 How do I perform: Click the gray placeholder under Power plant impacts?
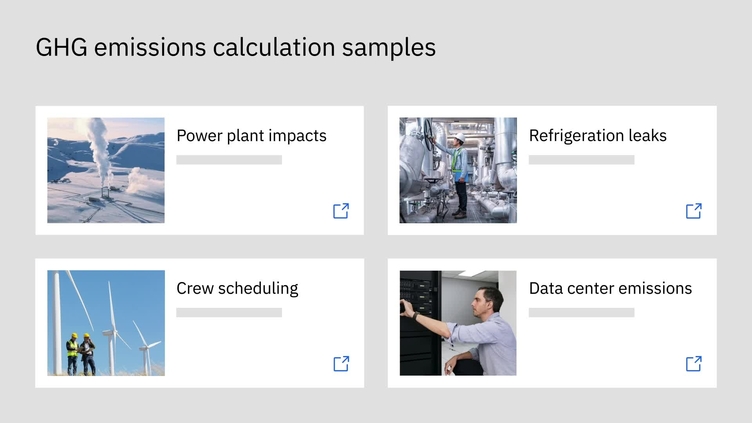pyautogui.click(x=229, y=160)
